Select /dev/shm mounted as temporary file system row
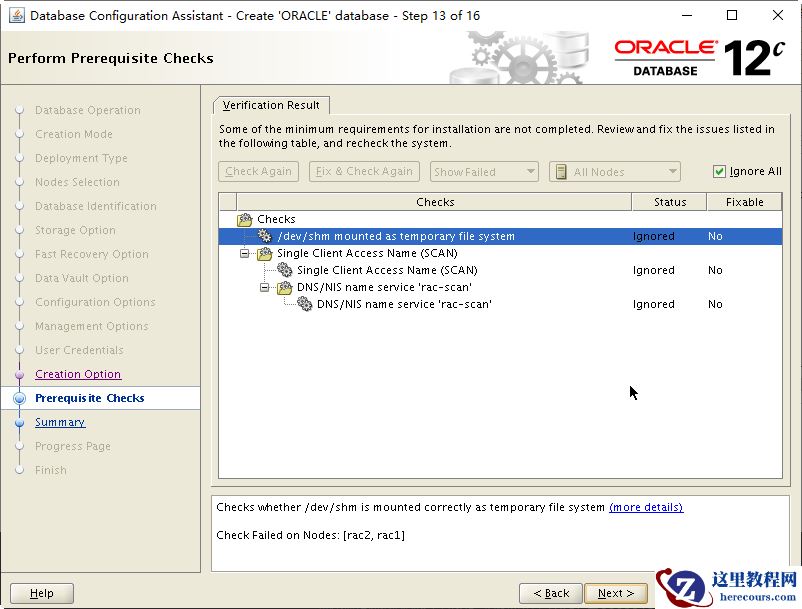This screenshot has height=609, width=802. click(500, 236)
